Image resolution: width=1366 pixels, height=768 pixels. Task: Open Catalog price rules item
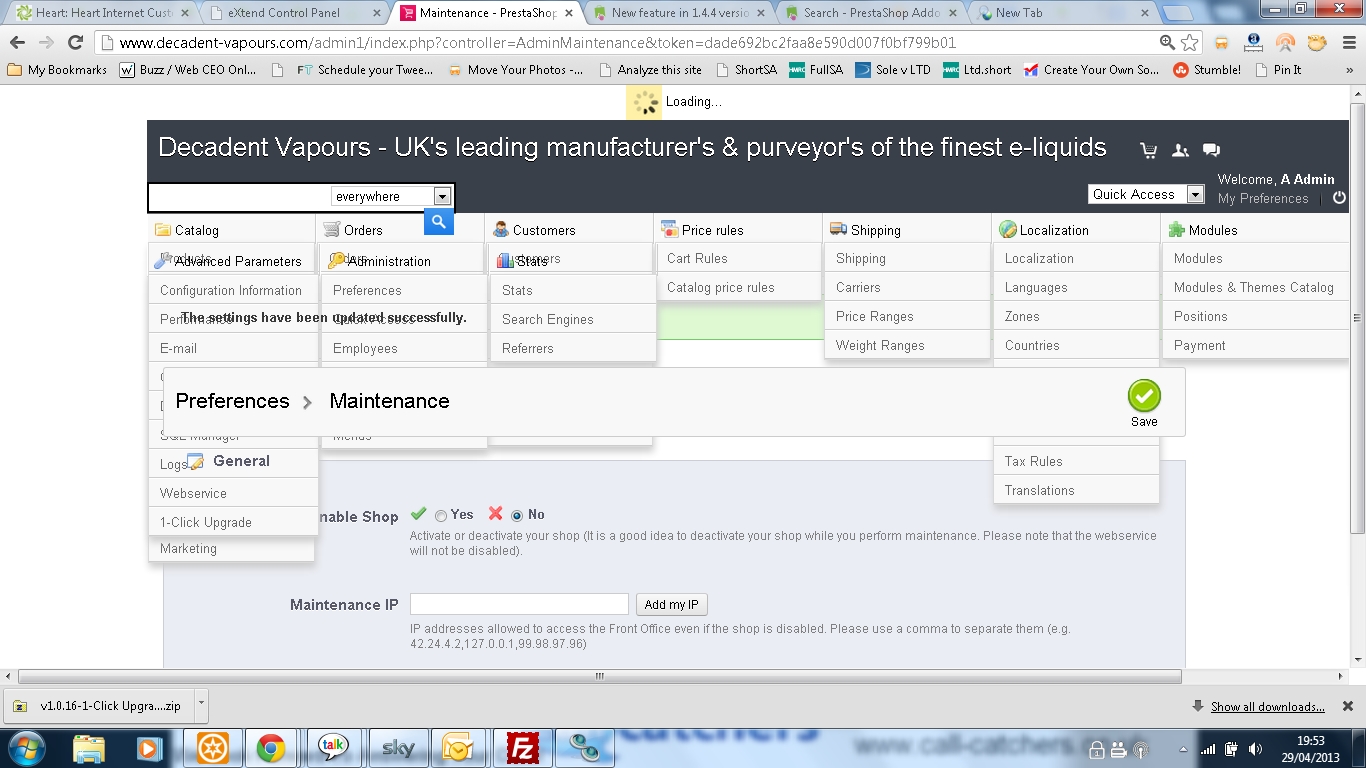pyautogui.click(x=720, y=287)
